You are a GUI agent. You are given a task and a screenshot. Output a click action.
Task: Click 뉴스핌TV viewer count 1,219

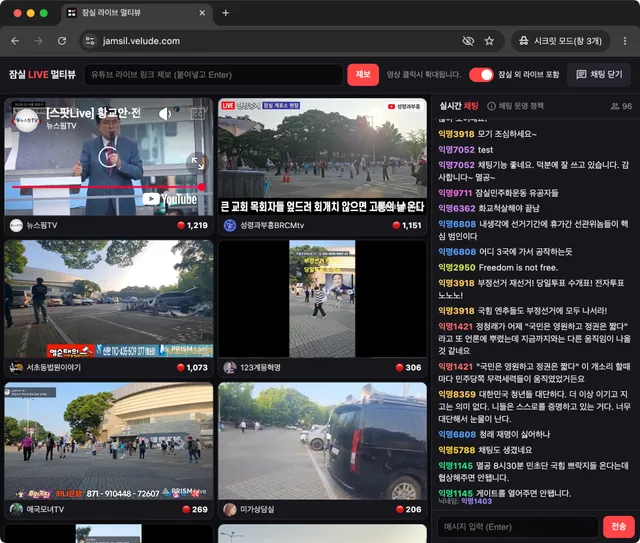(193, 225)
